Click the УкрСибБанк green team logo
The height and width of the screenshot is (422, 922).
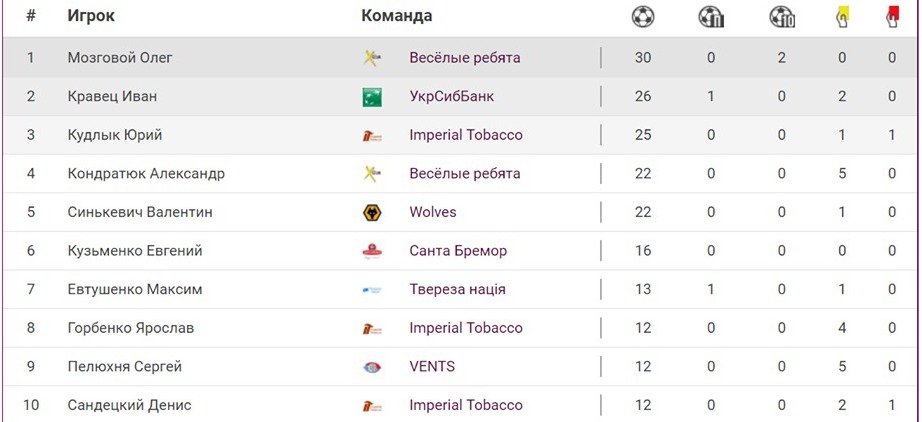[x=372, y=97]
